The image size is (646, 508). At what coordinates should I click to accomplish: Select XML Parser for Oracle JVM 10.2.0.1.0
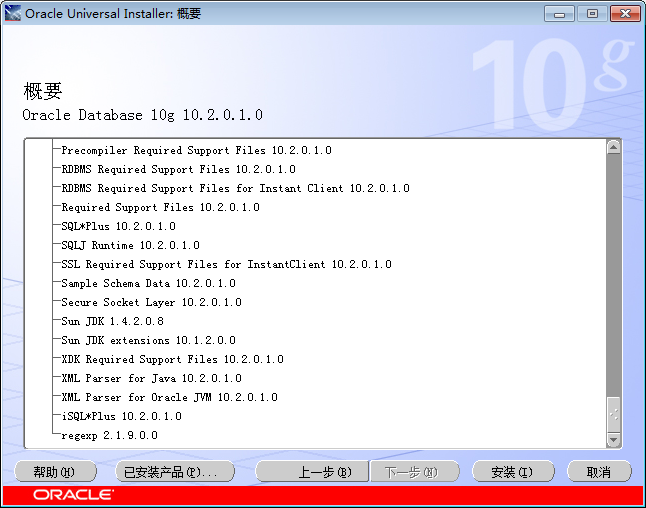tap(169, 397)
